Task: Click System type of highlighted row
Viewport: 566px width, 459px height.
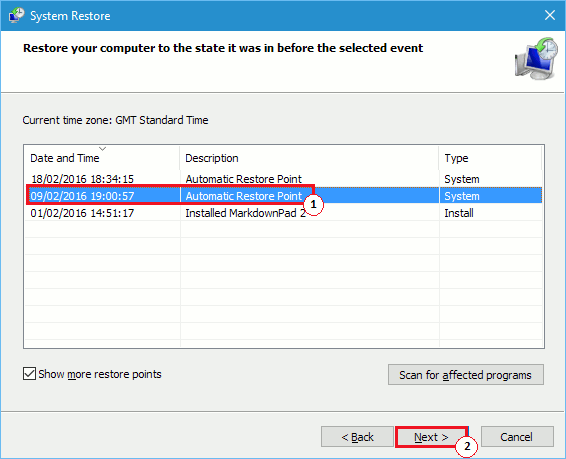Action: pos(462,196)
